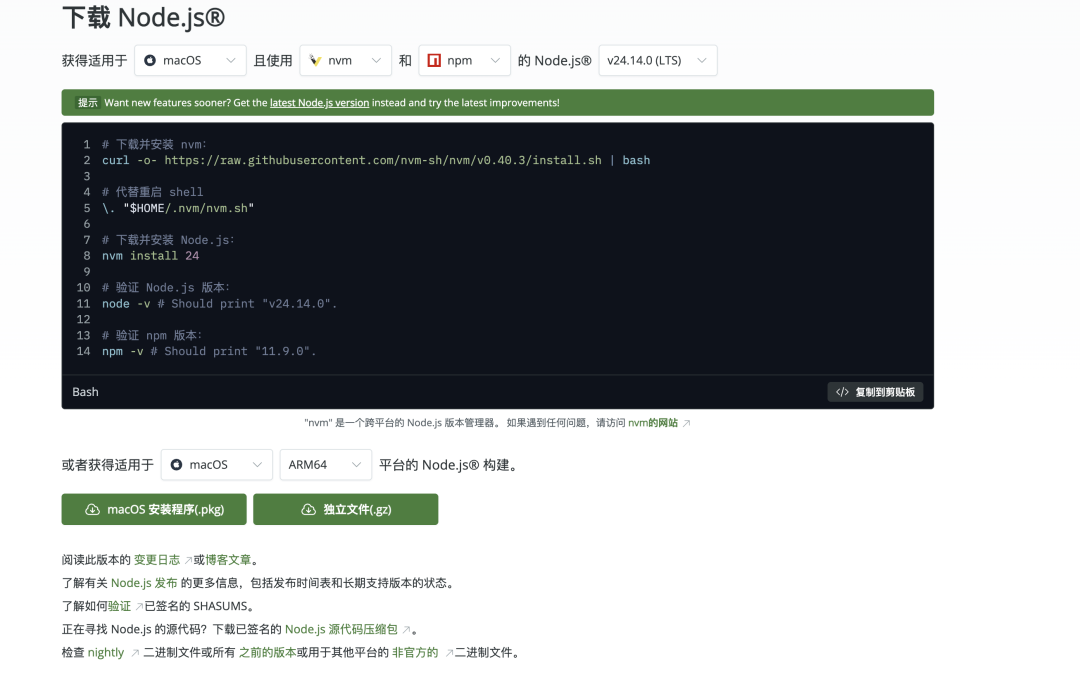Click the 独立文件(.gz) button
Screen dimensions: 1080x673
(x=346, y=509)
